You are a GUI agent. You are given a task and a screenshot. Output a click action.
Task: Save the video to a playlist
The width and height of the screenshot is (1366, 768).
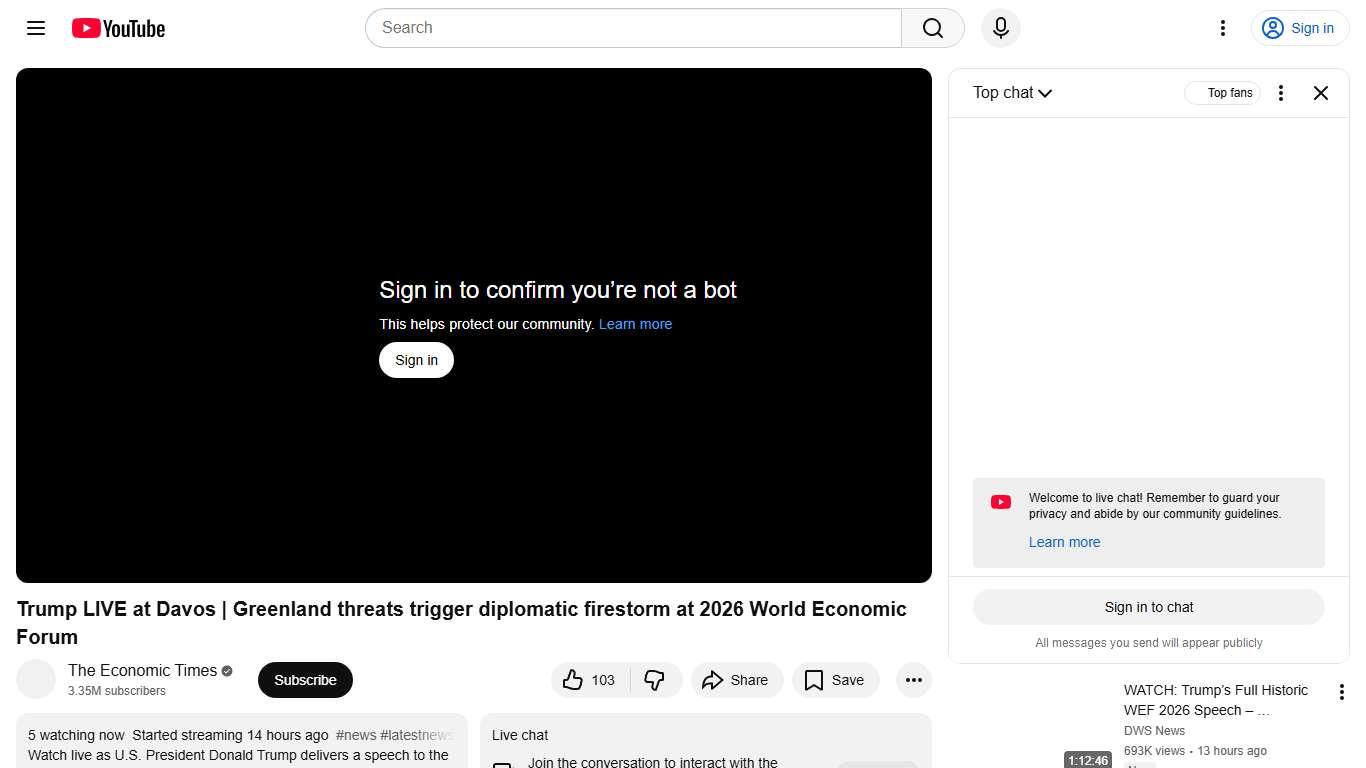click(835, 680)
